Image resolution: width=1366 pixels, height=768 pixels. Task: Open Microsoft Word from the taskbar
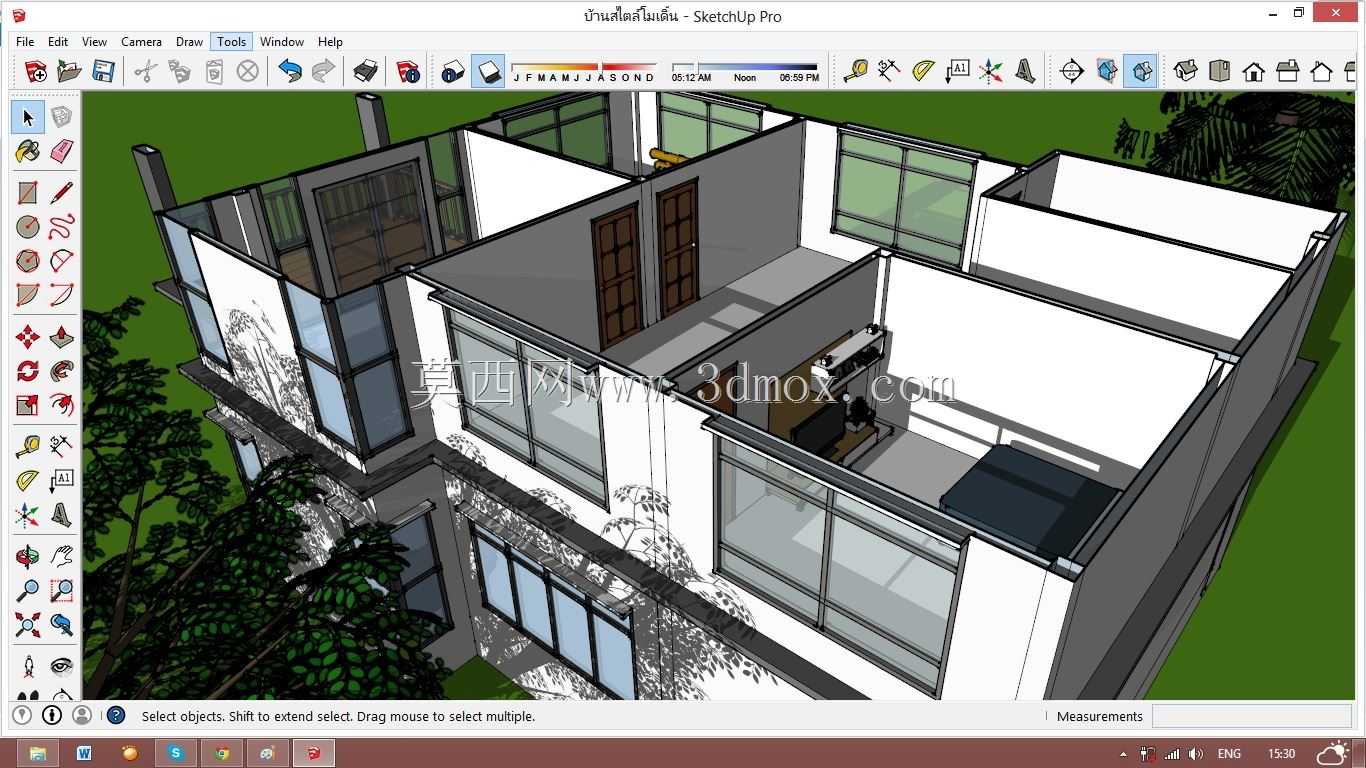click(x=84, y=753)
